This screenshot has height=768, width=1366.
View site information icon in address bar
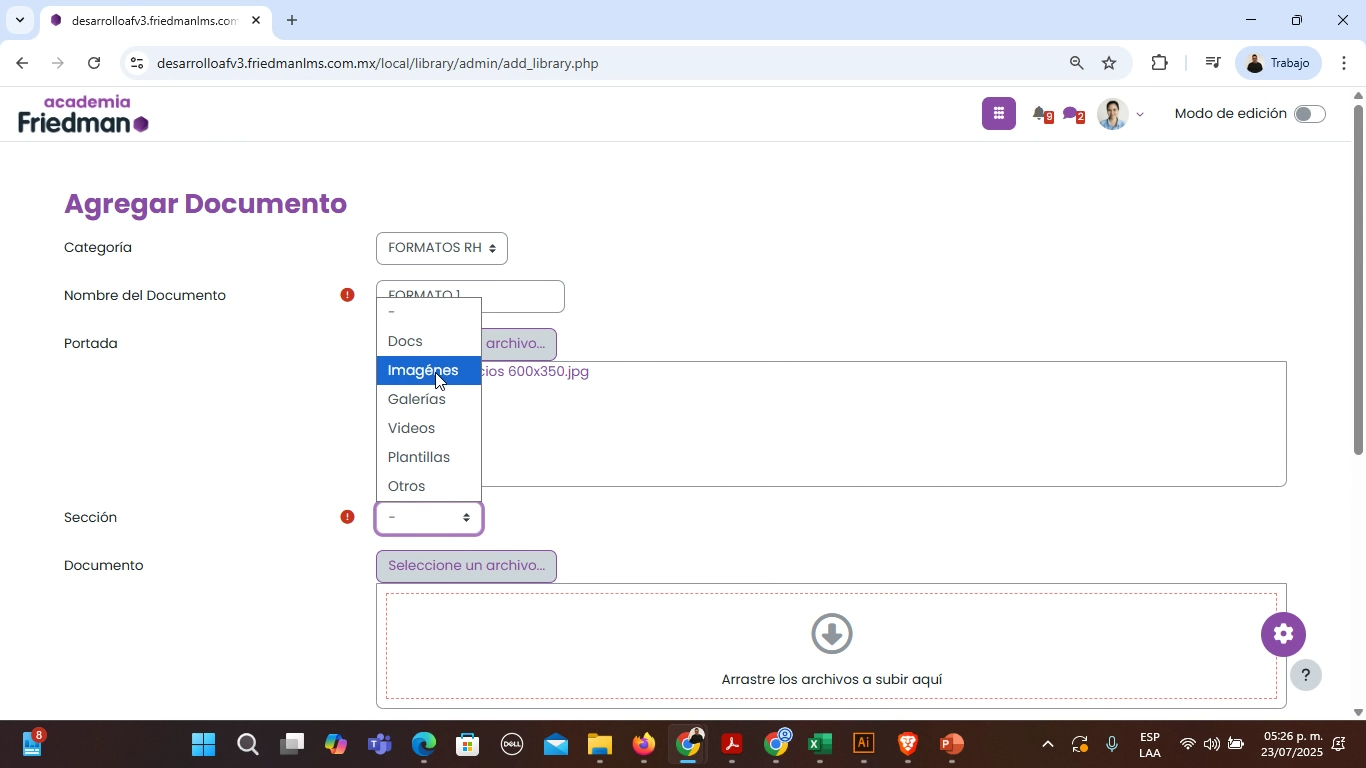137,63
